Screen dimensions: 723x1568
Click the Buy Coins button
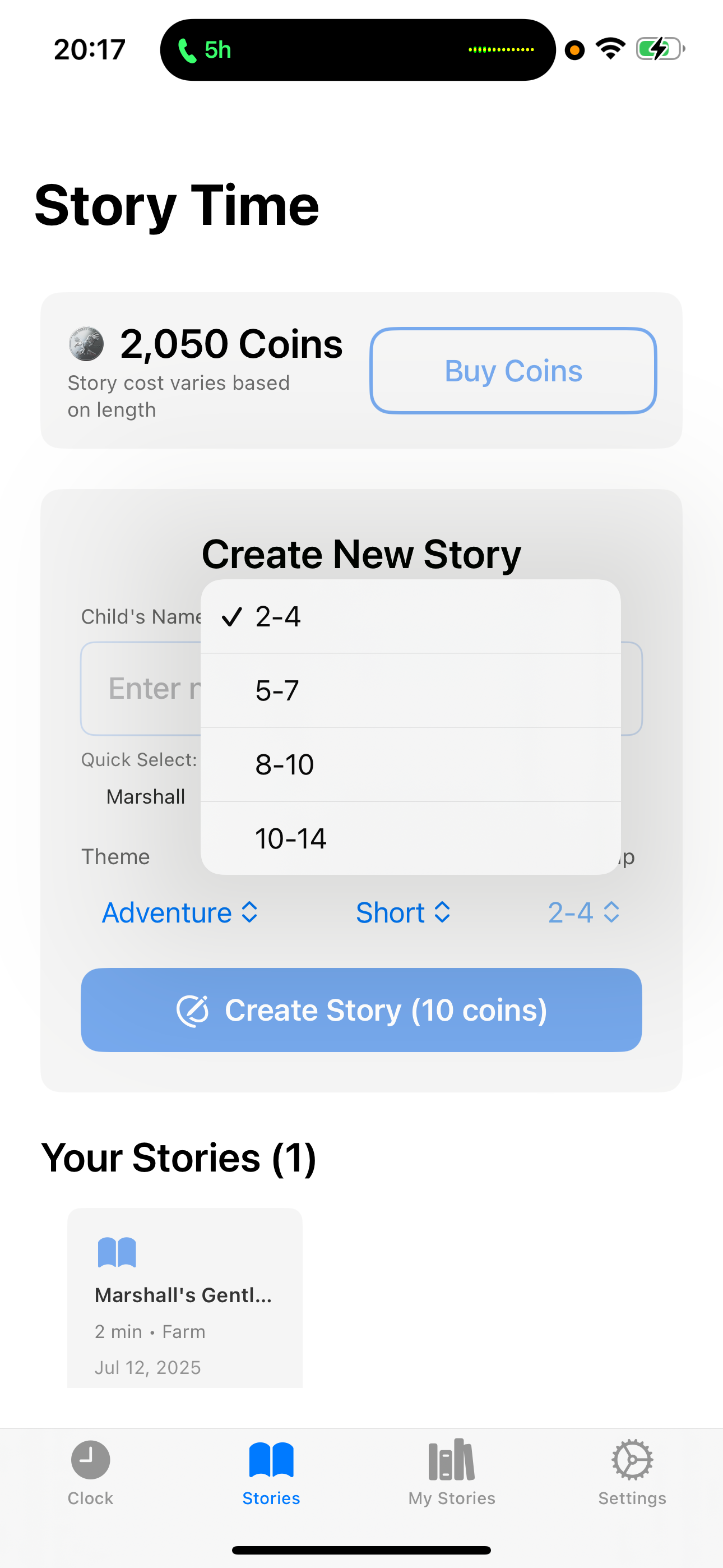click(x=513, y=371)
